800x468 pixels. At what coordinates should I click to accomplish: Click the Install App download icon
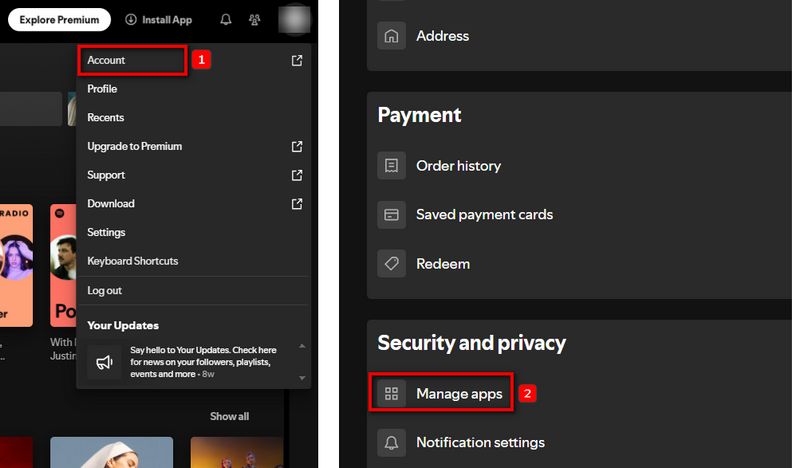[x=131, y=19]
